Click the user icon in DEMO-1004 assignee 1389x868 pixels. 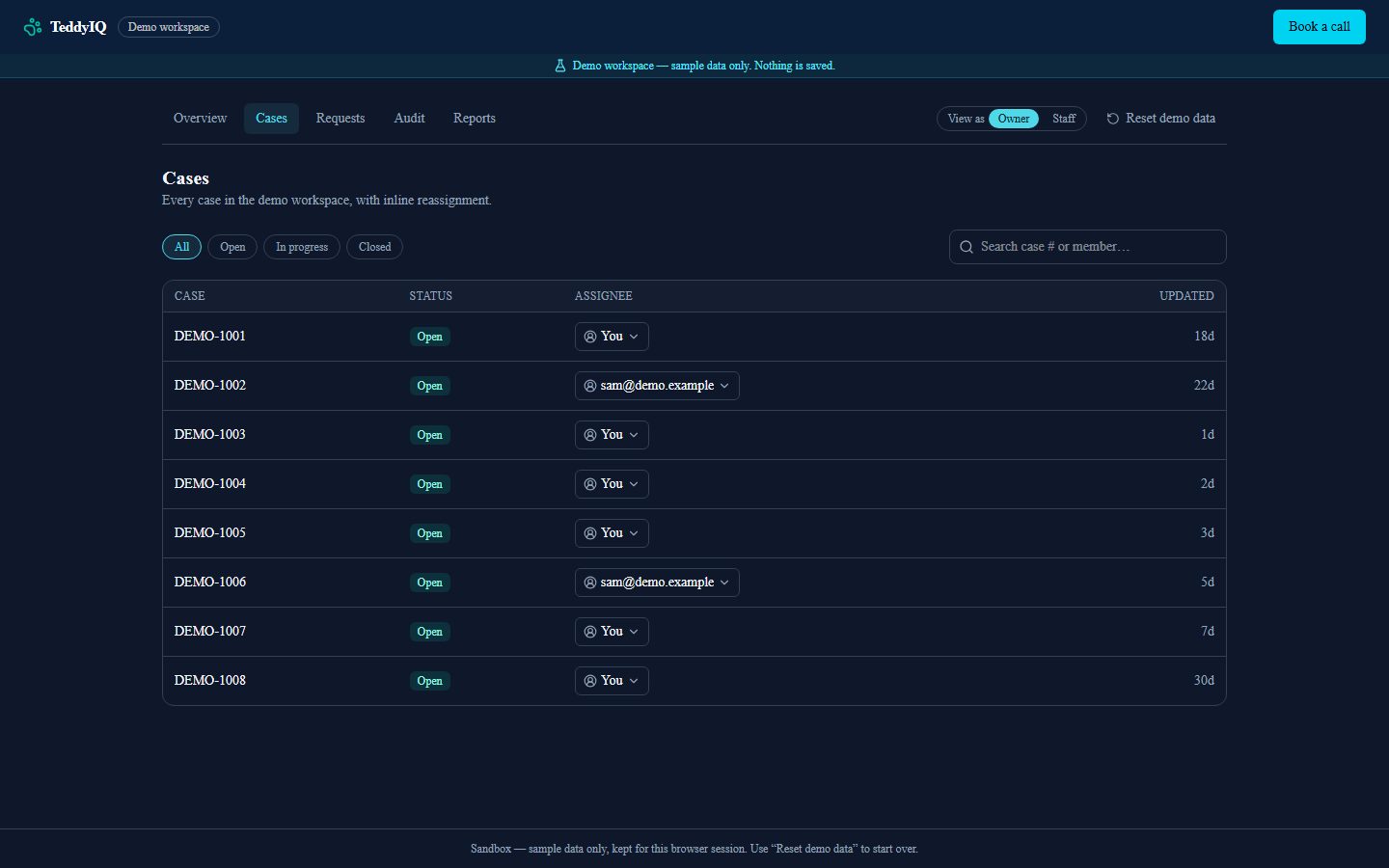pyautogui.click(x=590, y=484)
